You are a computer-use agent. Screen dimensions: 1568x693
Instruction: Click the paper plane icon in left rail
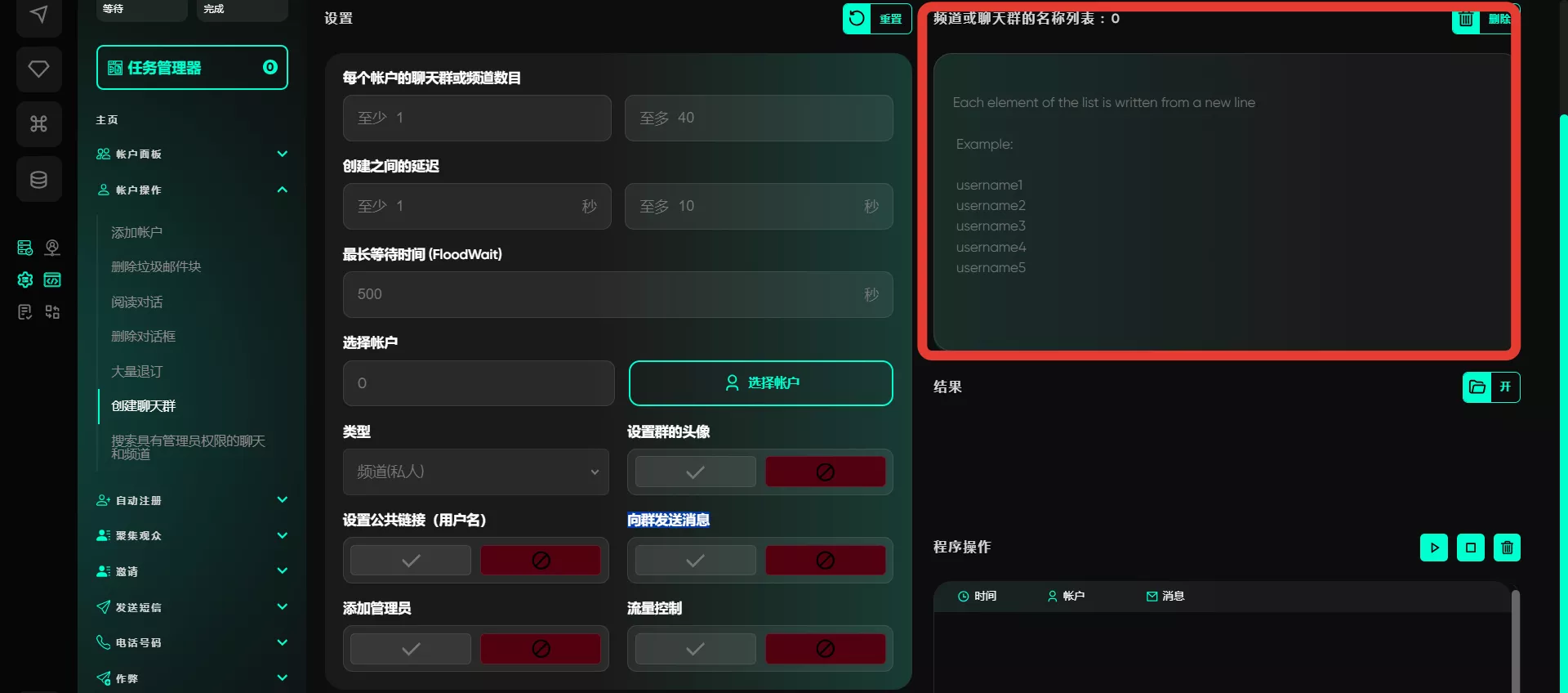pyautogui.click(x=38, y=15)
